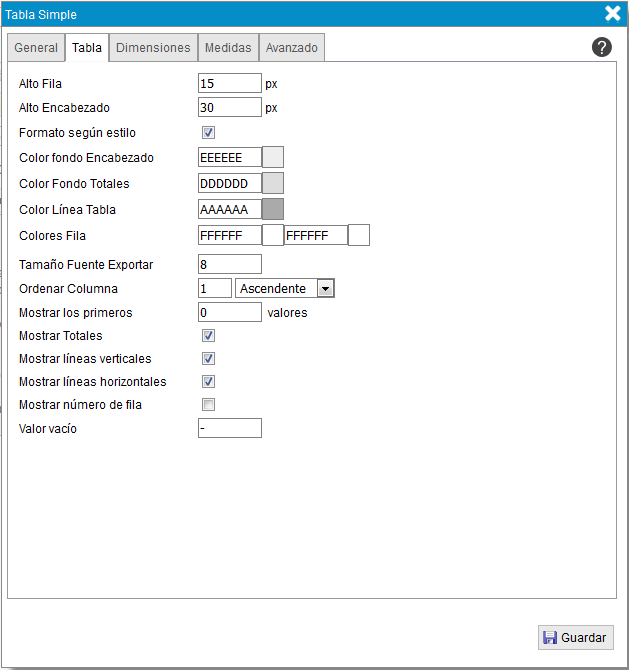The image size is (629, 670).
Task: Uncheck Mostrar Totales checkbox
Action: (209, 336)
